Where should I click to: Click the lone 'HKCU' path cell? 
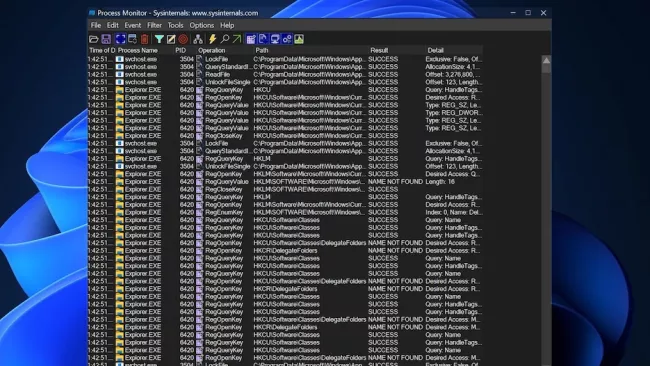tap(262, 90)
